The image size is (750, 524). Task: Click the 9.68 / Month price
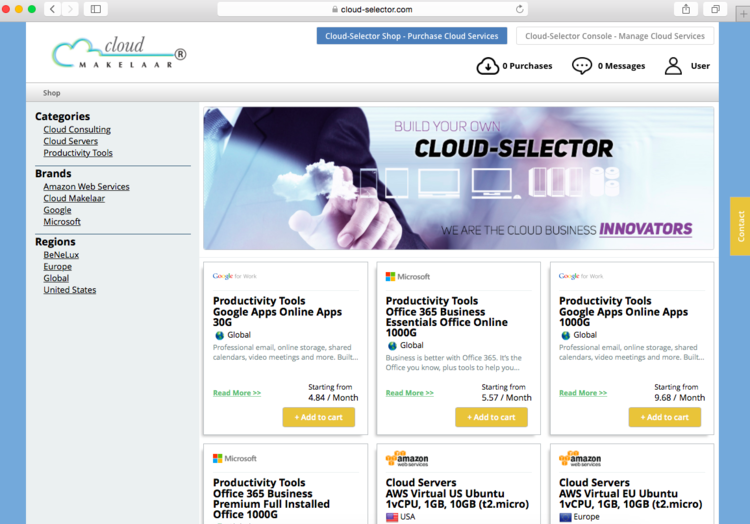point(680,398)
